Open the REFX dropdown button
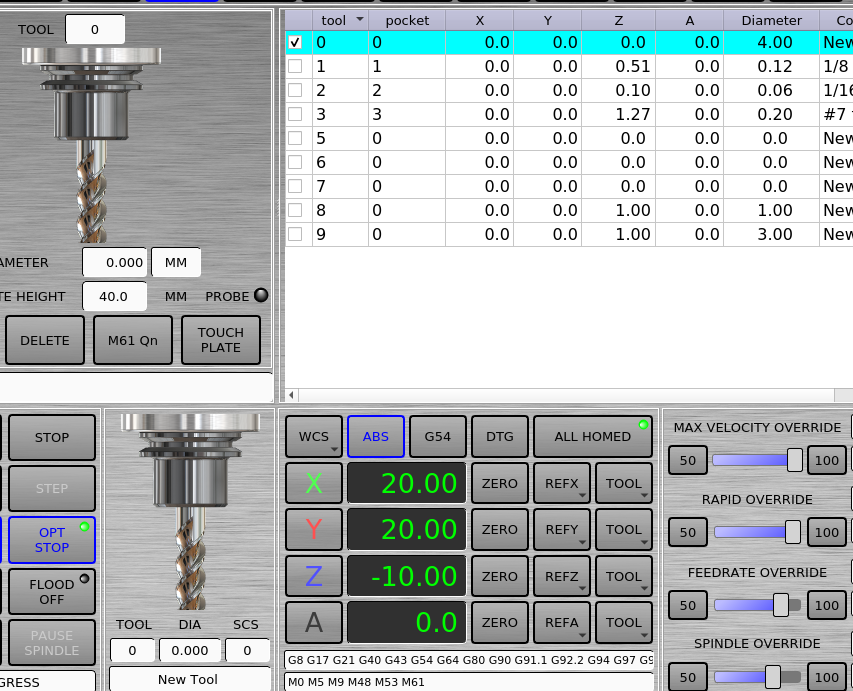853x691 pixels. coord(562,483)
